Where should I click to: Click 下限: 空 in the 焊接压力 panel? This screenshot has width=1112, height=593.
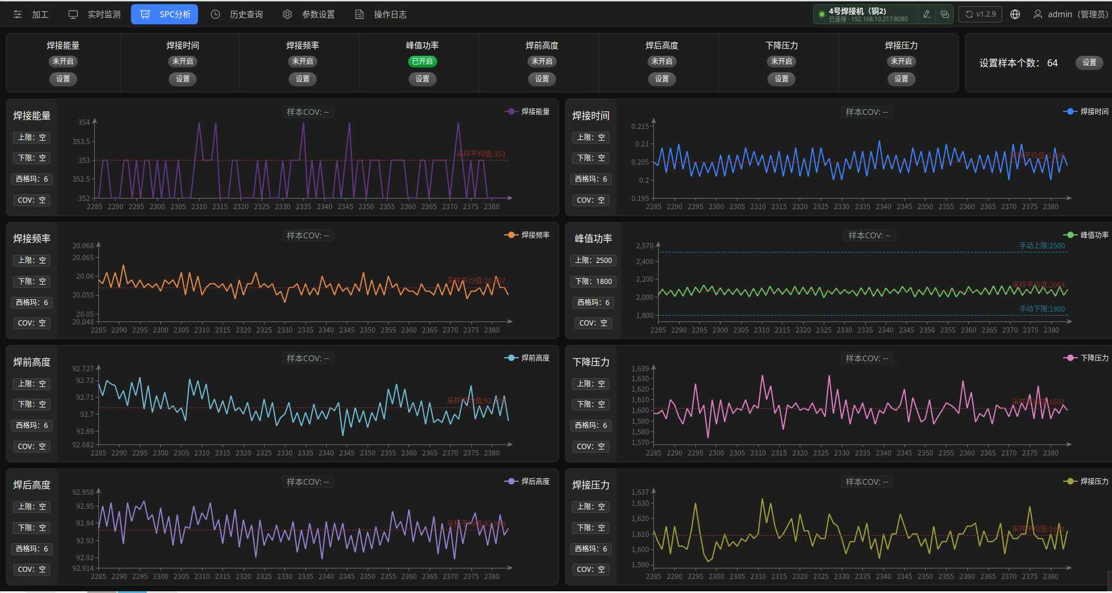[x=591, y=528]
